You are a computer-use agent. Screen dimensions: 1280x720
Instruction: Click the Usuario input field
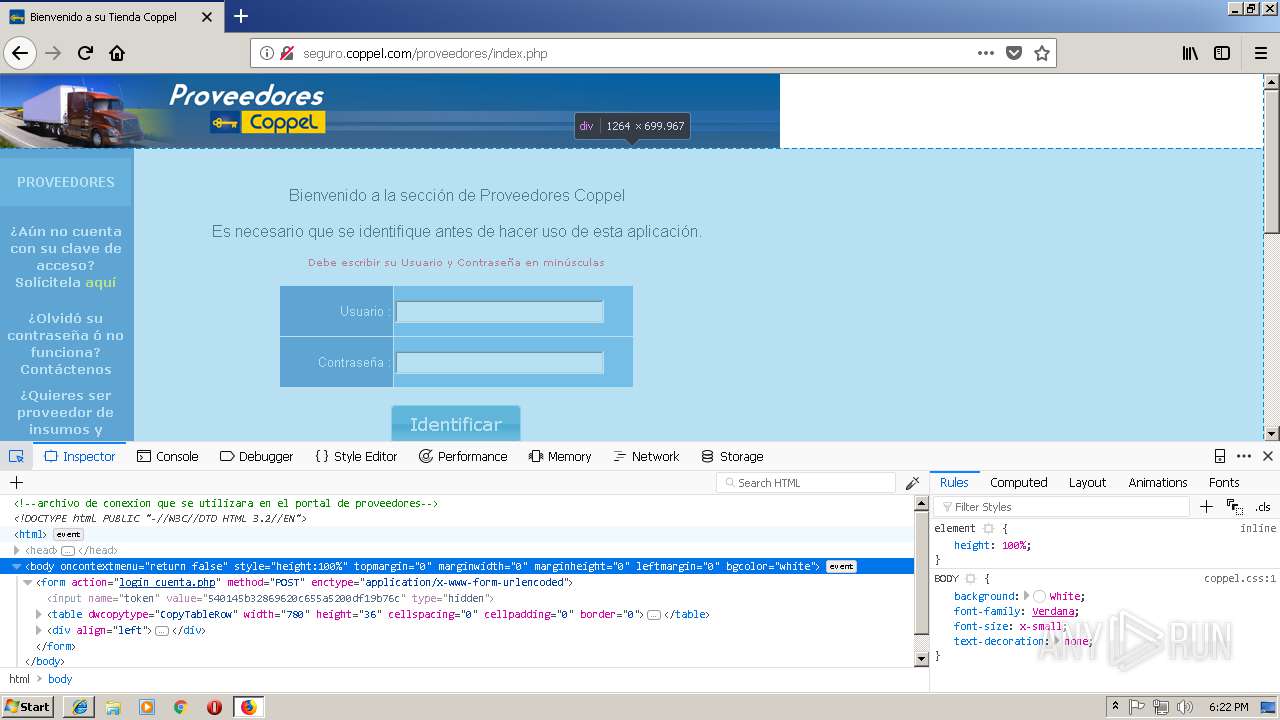pos(499,311)
